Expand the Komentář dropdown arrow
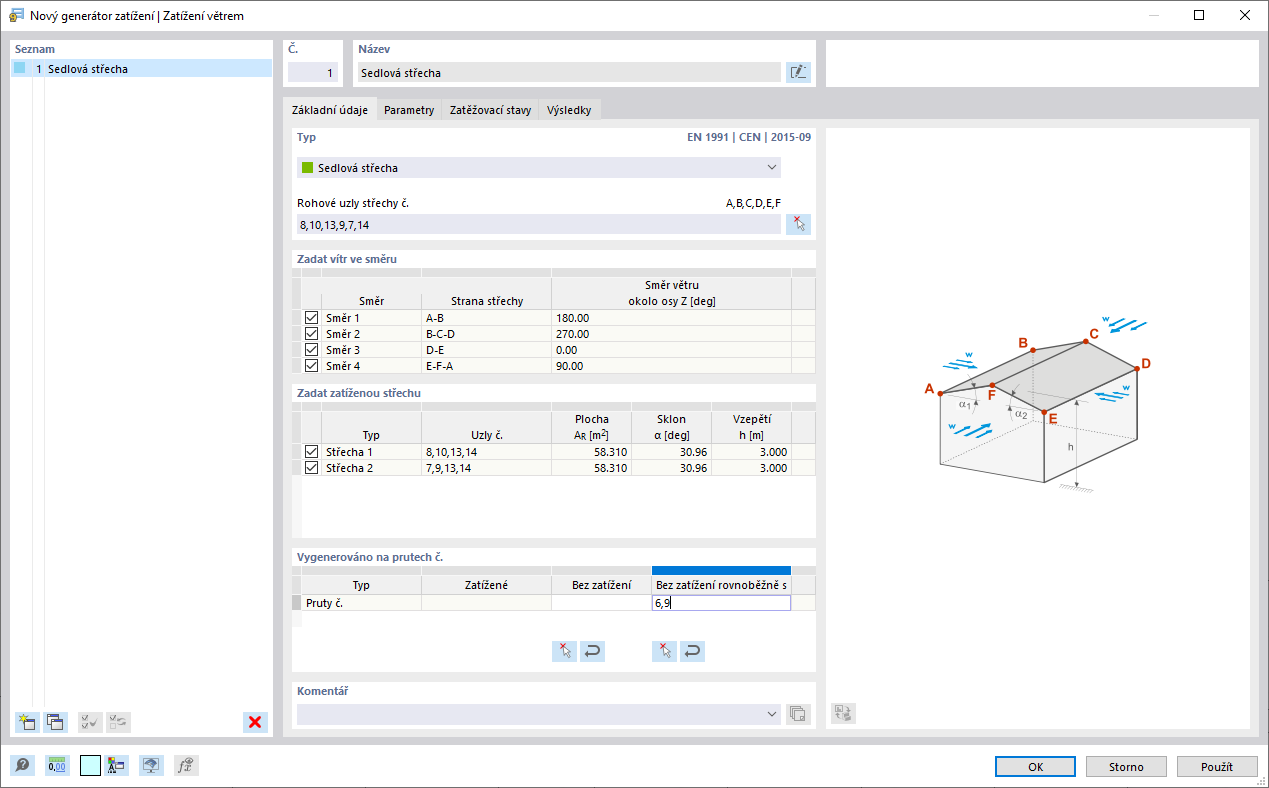Image resolution: width=1269 pixels, height=788 pixels. (x=771, y=714)
